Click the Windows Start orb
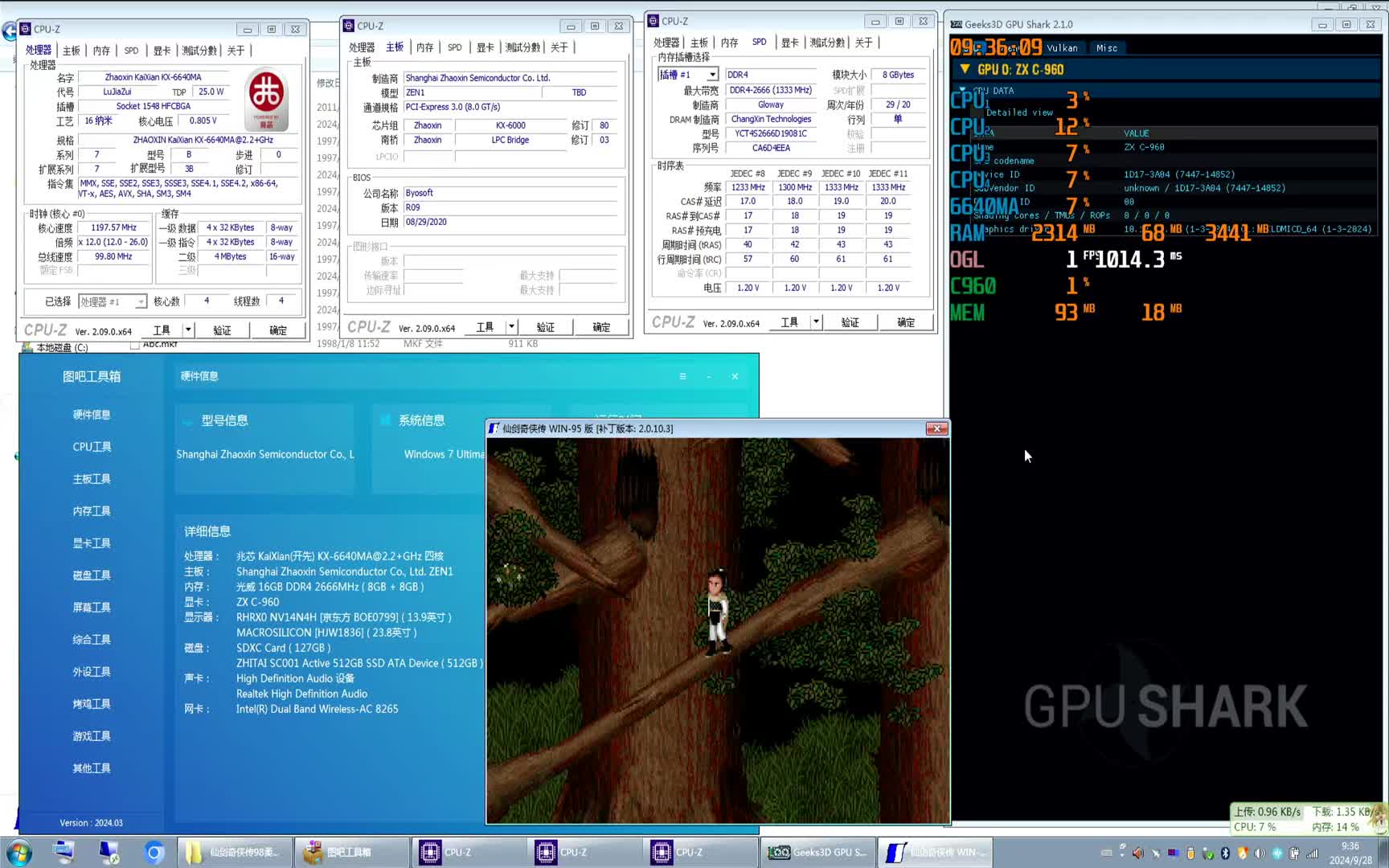 [x=18, y=852]
